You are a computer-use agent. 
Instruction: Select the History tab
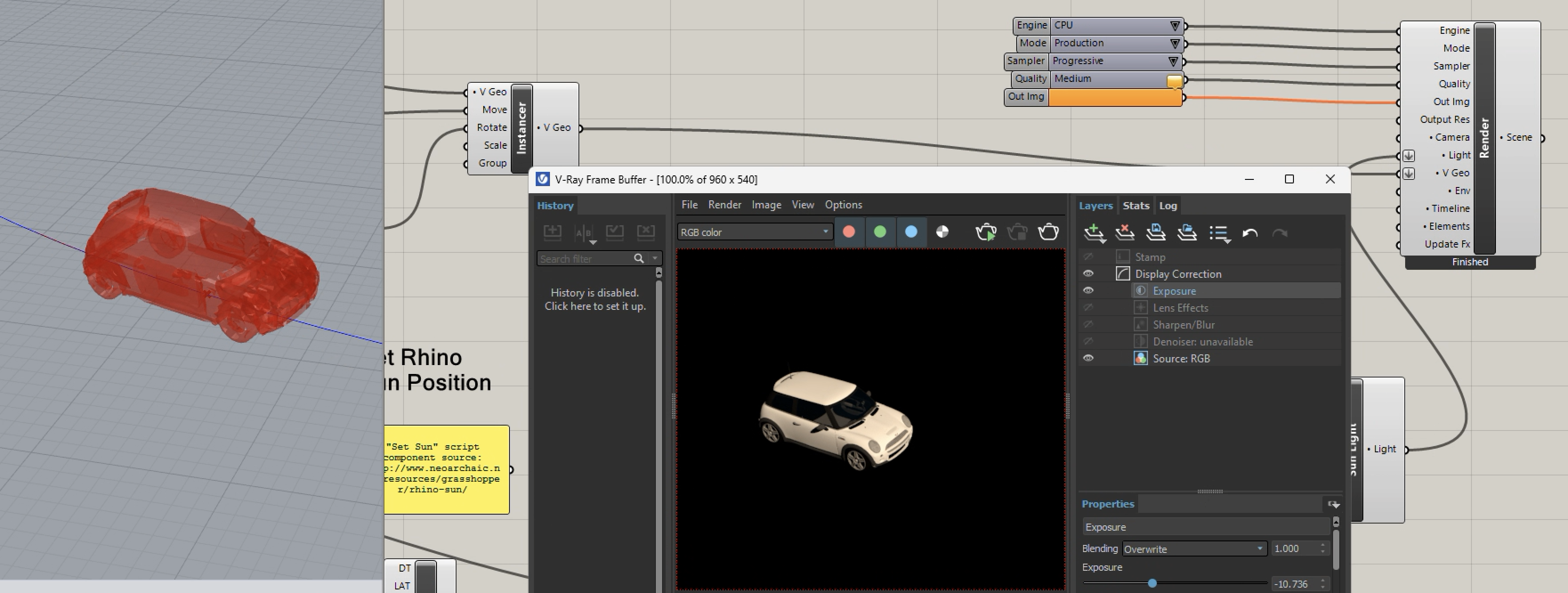coord(555,206)
